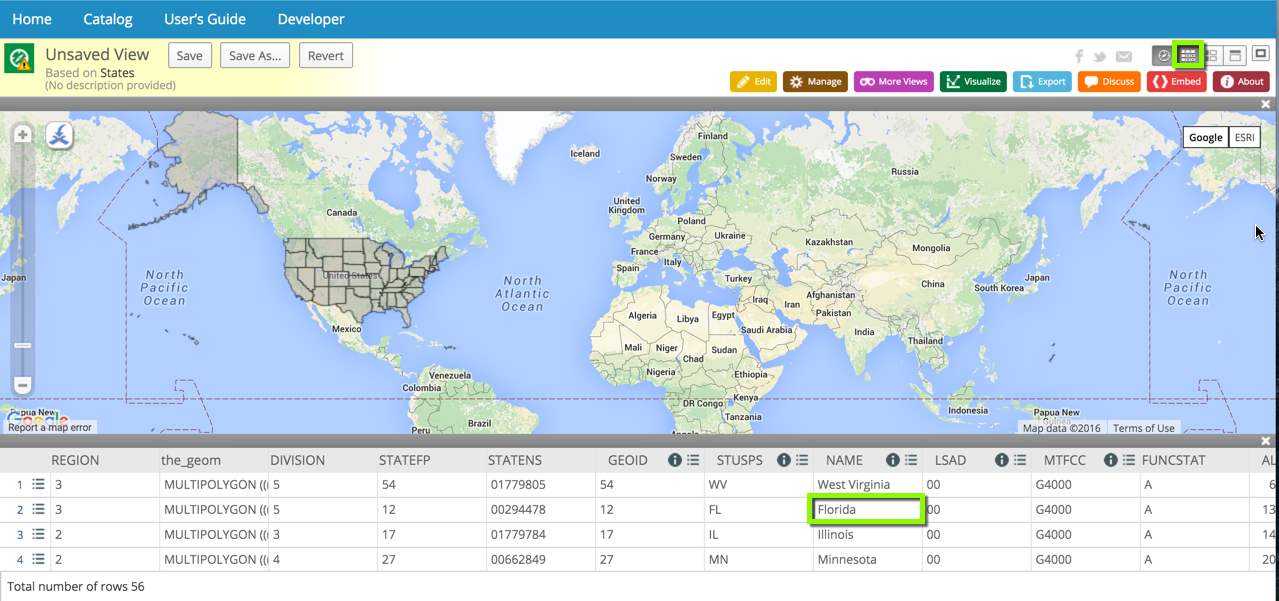The image size is (1279, 601).
Task: Open the About button
Action: click(x=1241, y=82)
